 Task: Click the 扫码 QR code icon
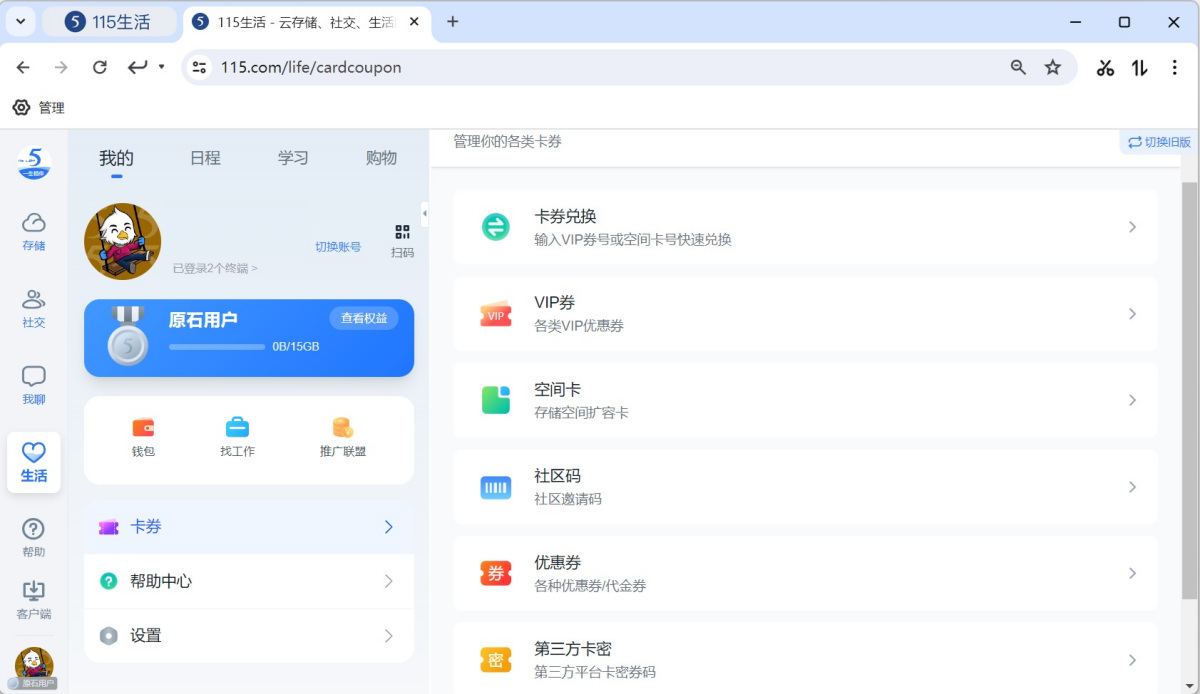click(x=402, y=232)
